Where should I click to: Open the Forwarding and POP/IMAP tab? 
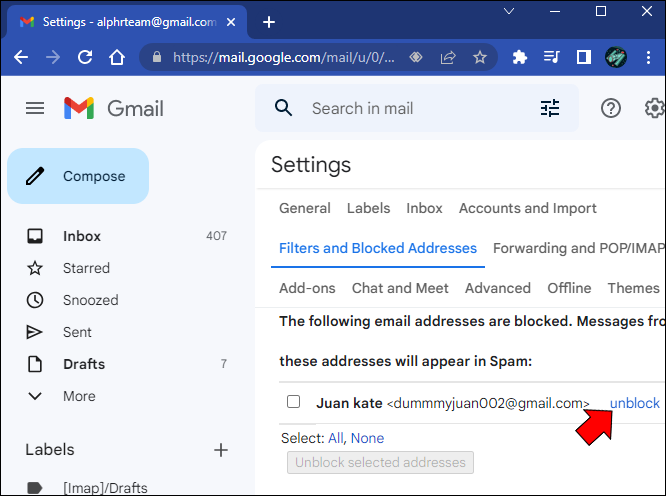point(579,248)
